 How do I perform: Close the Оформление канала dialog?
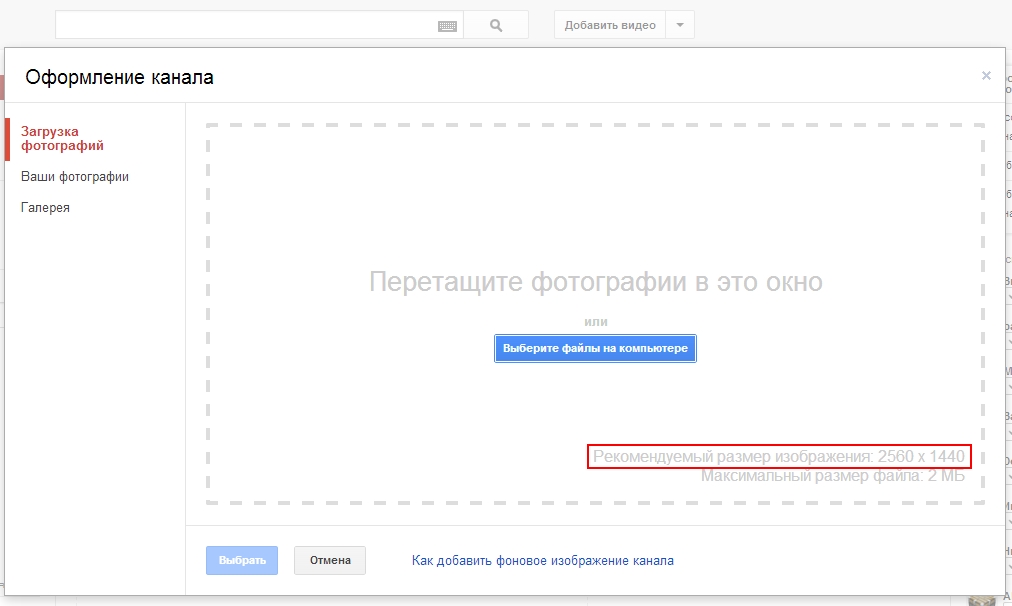(986, 75)
